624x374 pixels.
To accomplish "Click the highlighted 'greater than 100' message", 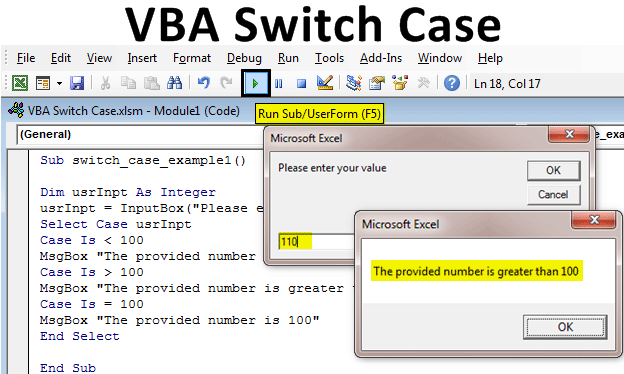I will coord(476,271).
